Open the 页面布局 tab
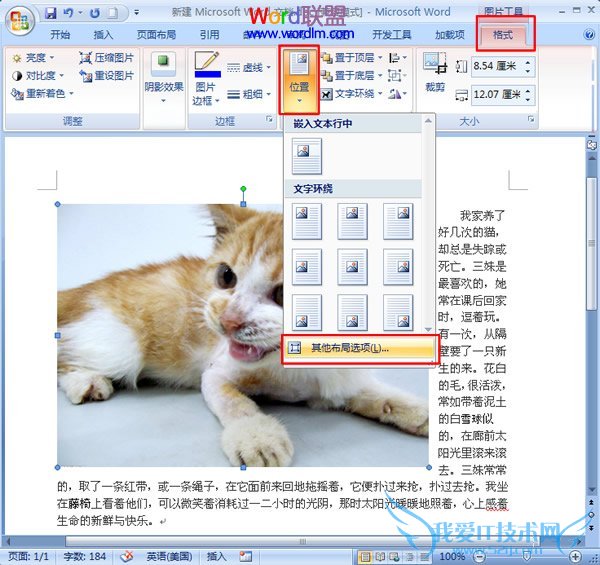The width and height of the screenshot is (600, 565). pos(157,35)
